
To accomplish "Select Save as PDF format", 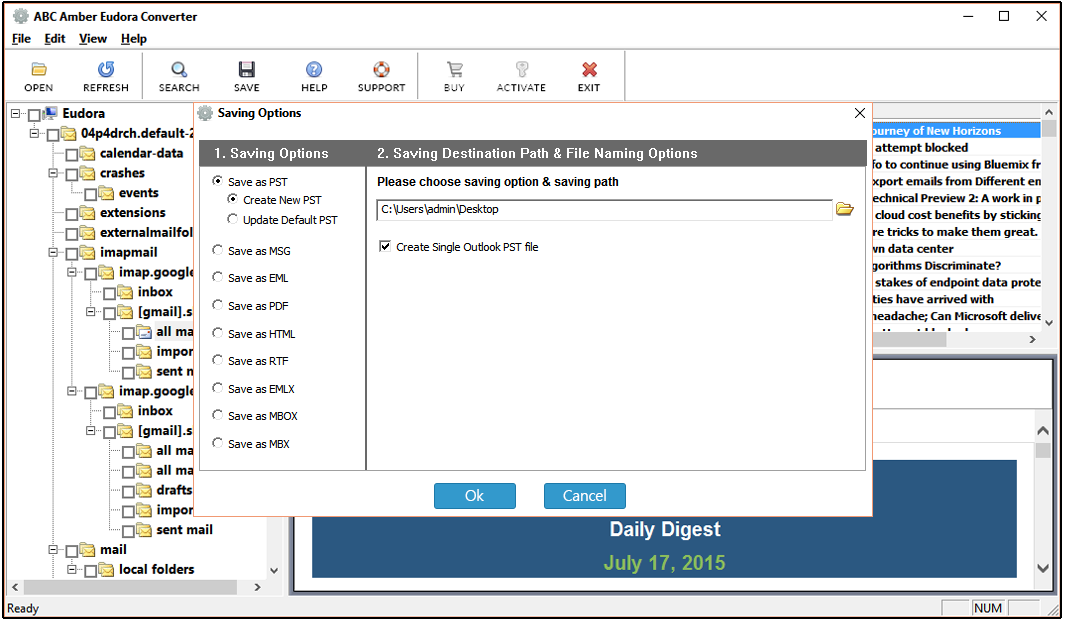I will 218,305.
